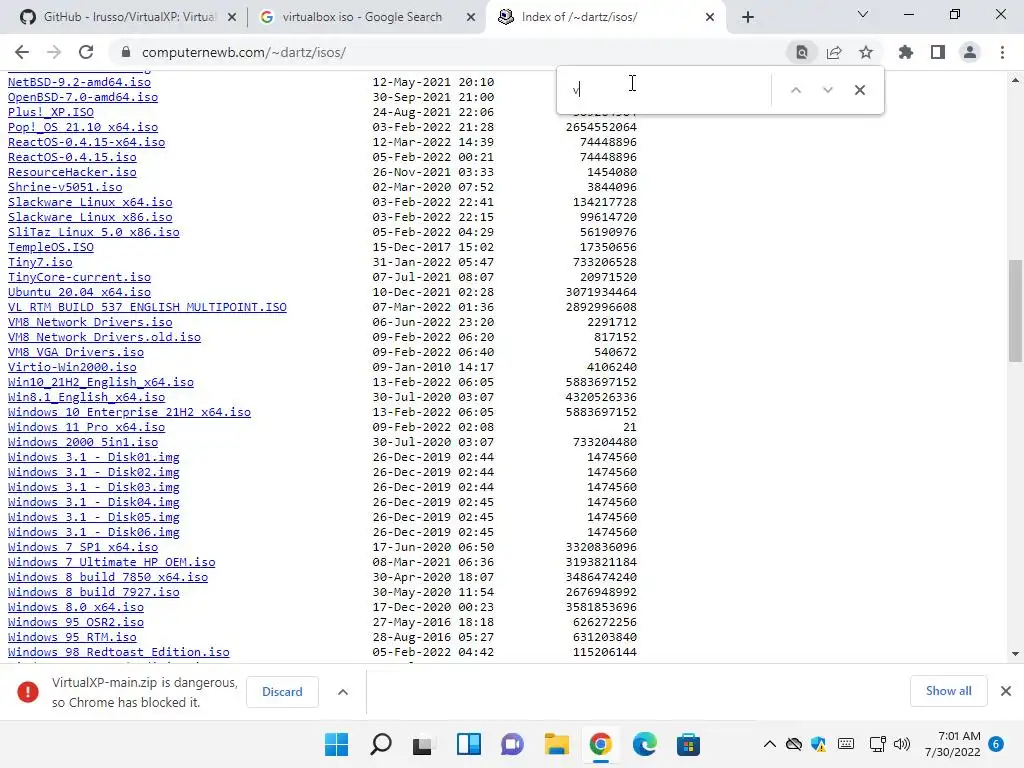
Task: Jump to next find match
Action: [827, 90]
